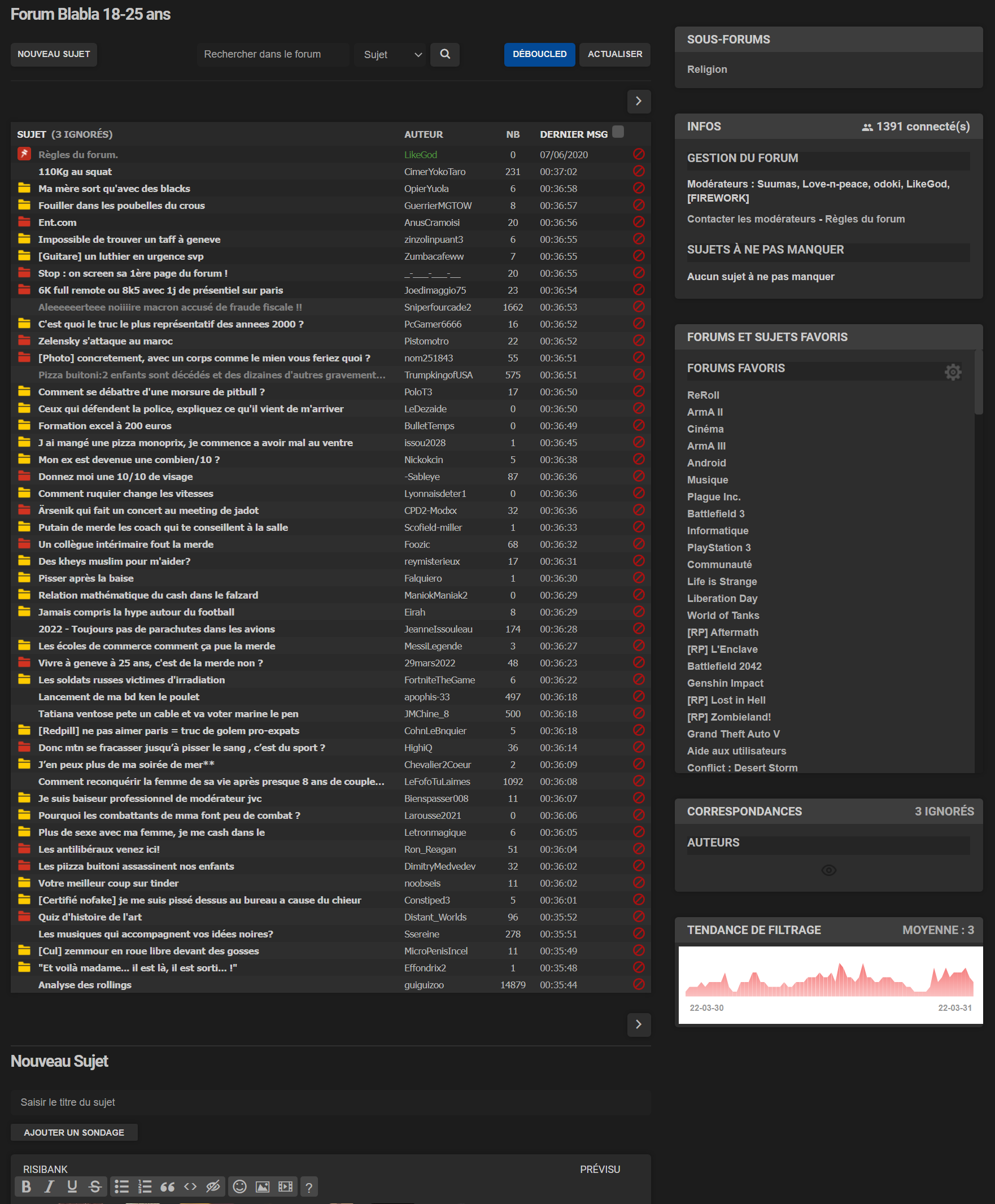Open the topic "Jamais compris la hype autour du football"
The image size is (995, 1204).
(137, 612)
